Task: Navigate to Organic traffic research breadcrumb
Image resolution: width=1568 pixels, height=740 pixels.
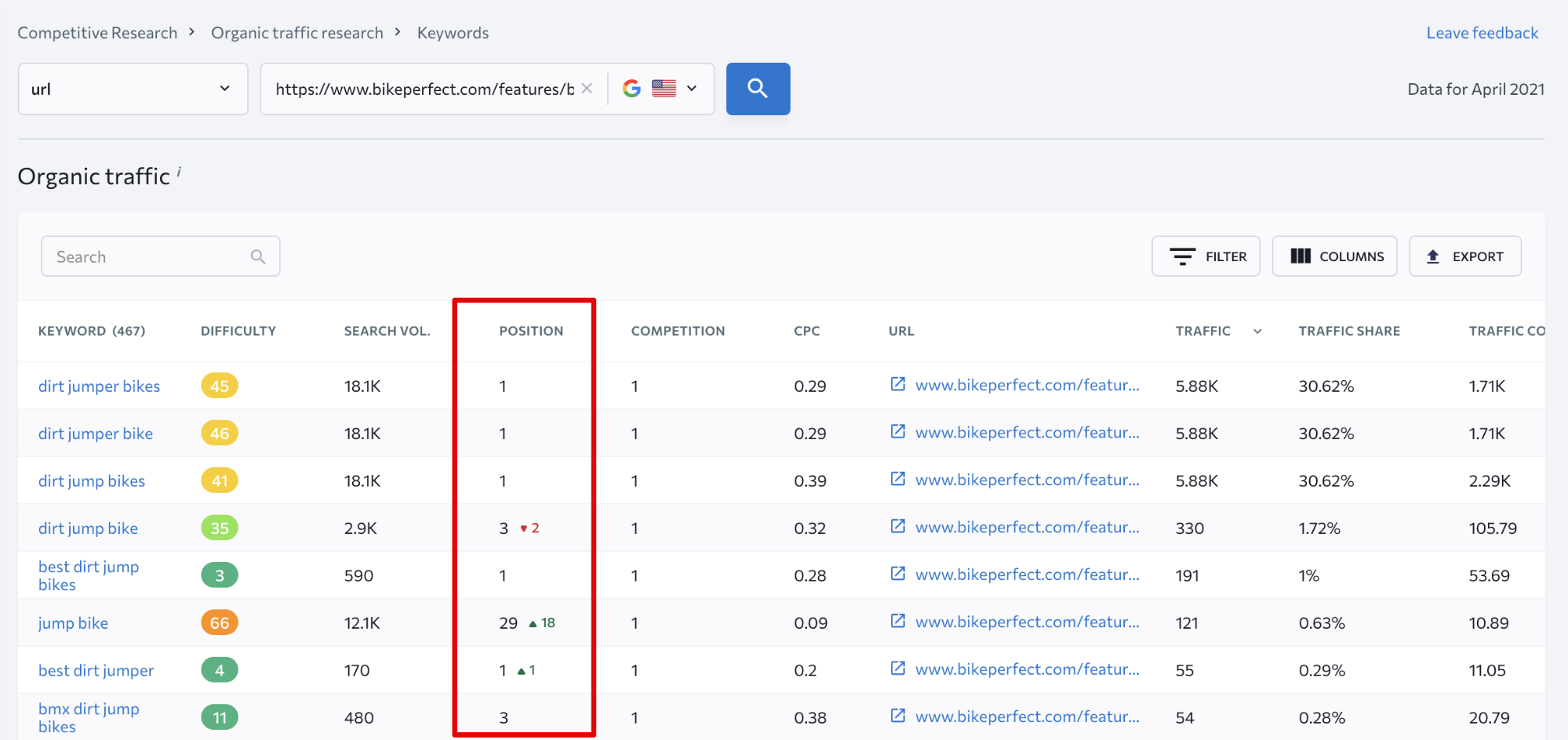Action: [x=297, y=33]
